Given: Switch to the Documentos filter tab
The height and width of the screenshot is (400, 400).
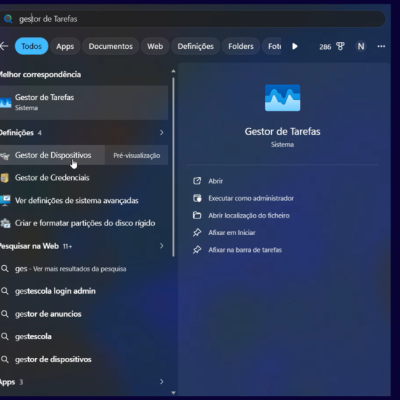Looking at the screenshot, I should pos(110,46).
